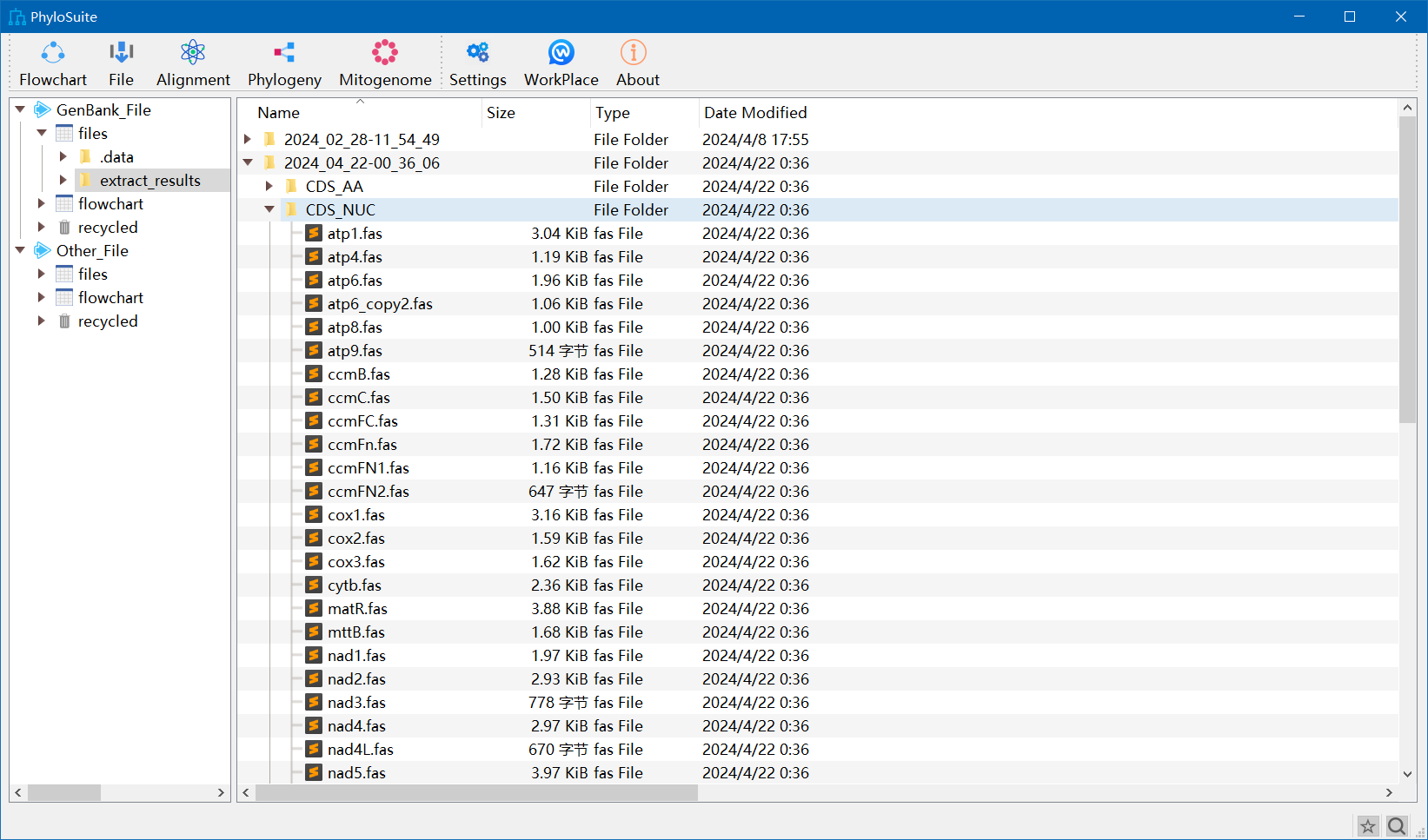Expand the .data folder node
This screenshot has width=1428, height=840.
point(63,156)
